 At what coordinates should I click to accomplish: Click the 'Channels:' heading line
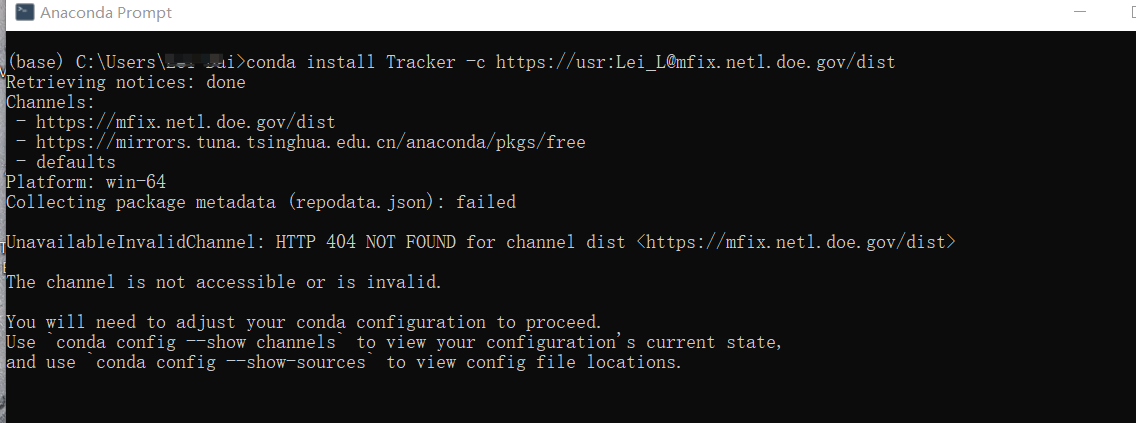point(51,102)
